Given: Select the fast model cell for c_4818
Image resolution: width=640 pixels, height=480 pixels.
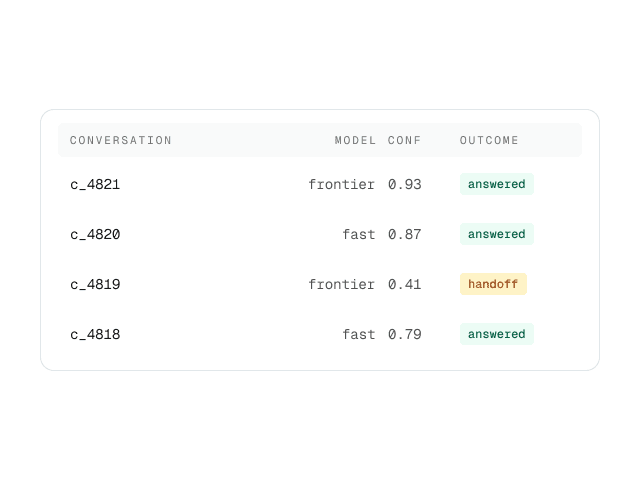Looking at the screenshot, I should pos(359,335).
